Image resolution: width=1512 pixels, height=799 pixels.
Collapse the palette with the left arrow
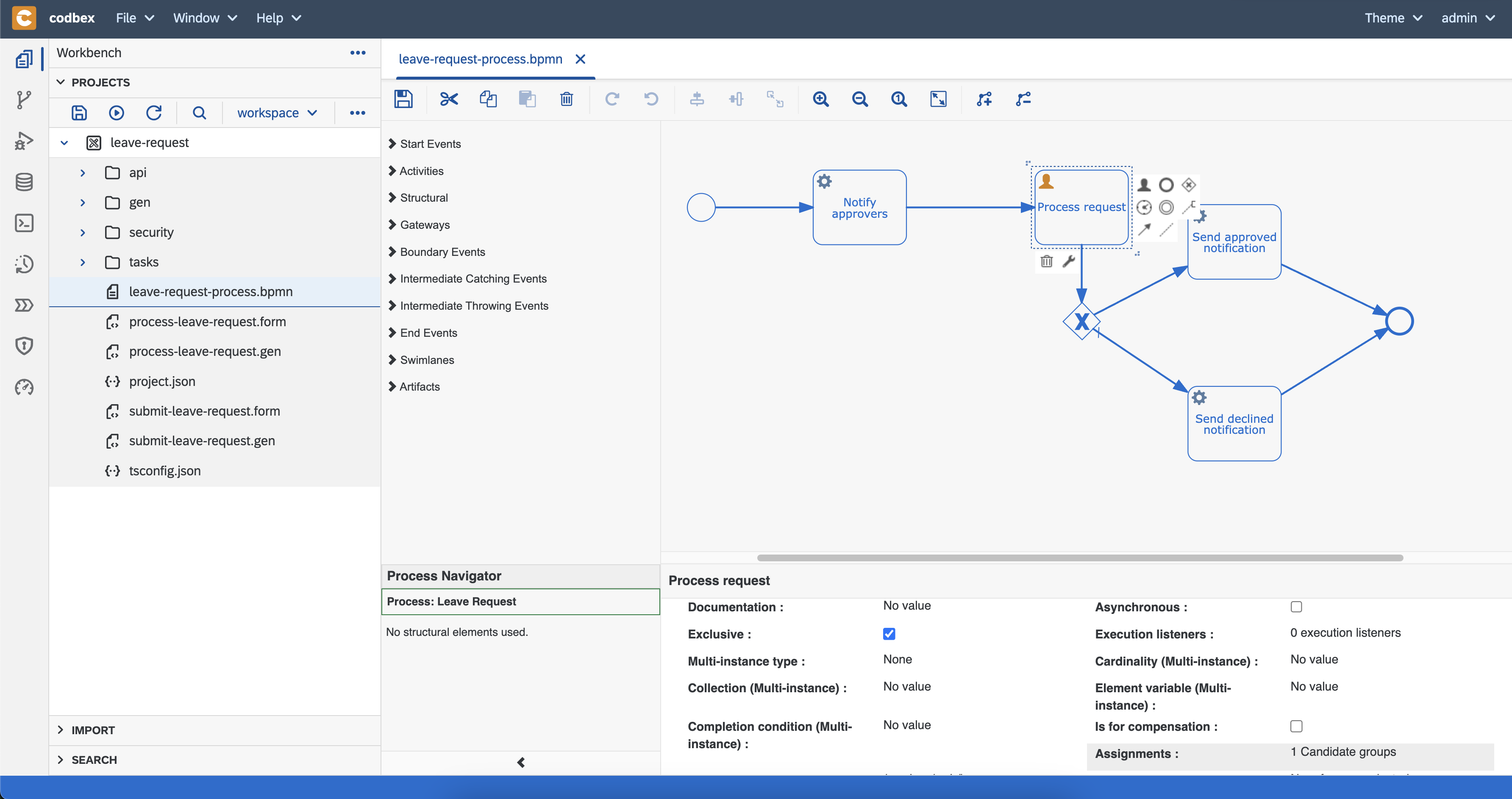[521, 762]
